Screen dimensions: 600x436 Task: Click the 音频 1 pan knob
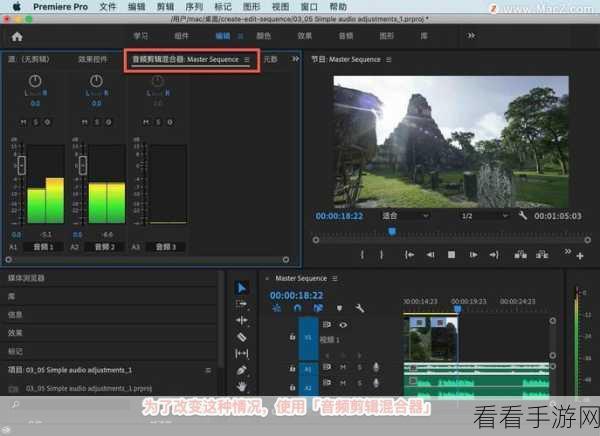click(x=35, y=81)
